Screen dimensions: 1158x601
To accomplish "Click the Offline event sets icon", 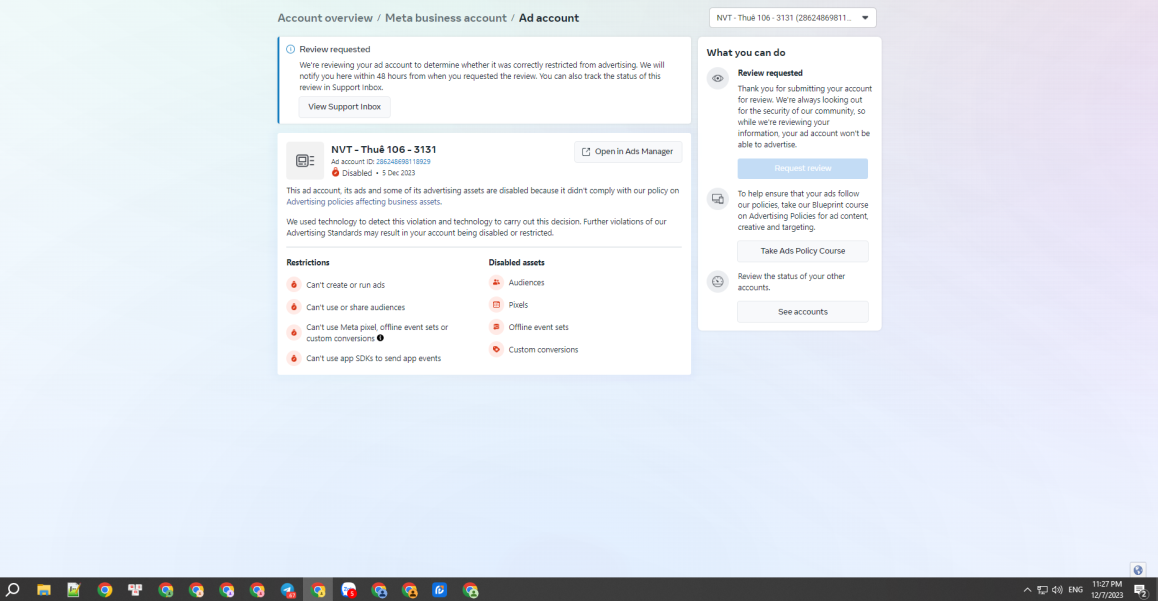I will pyautogui.click(x=496, y=326).
